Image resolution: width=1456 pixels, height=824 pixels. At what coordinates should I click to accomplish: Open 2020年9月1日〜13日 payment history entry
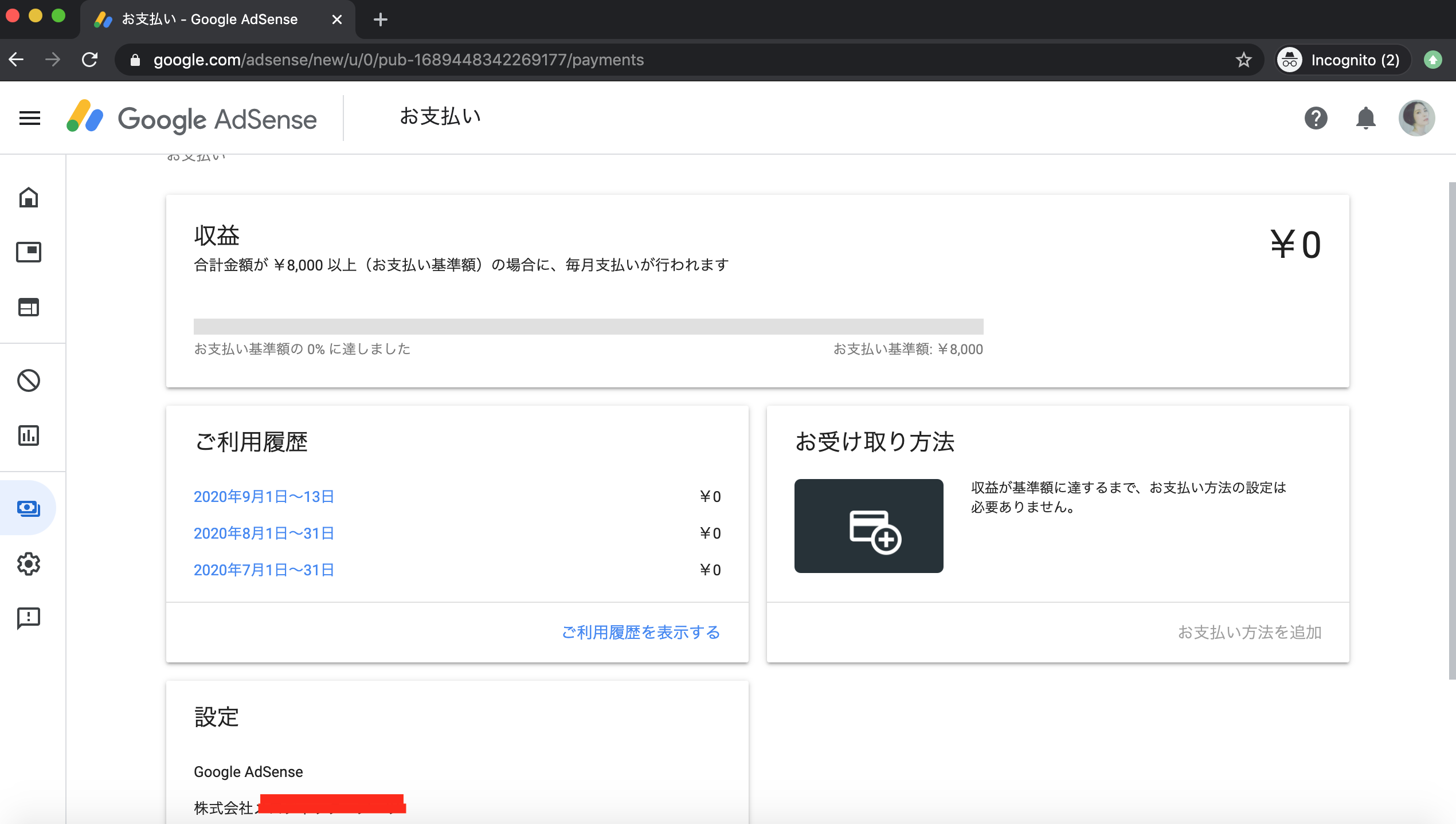tap(263, 496)
